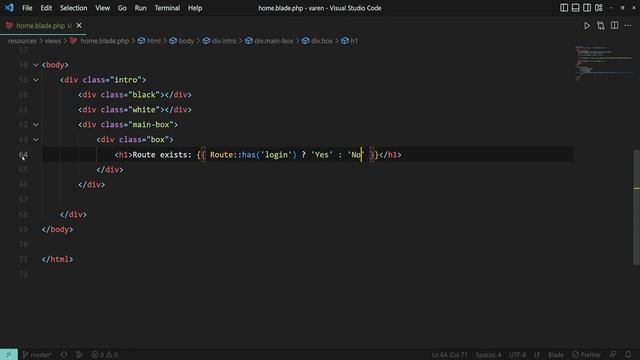
Task: Click the master branch indicator
Action: [37, 354]
